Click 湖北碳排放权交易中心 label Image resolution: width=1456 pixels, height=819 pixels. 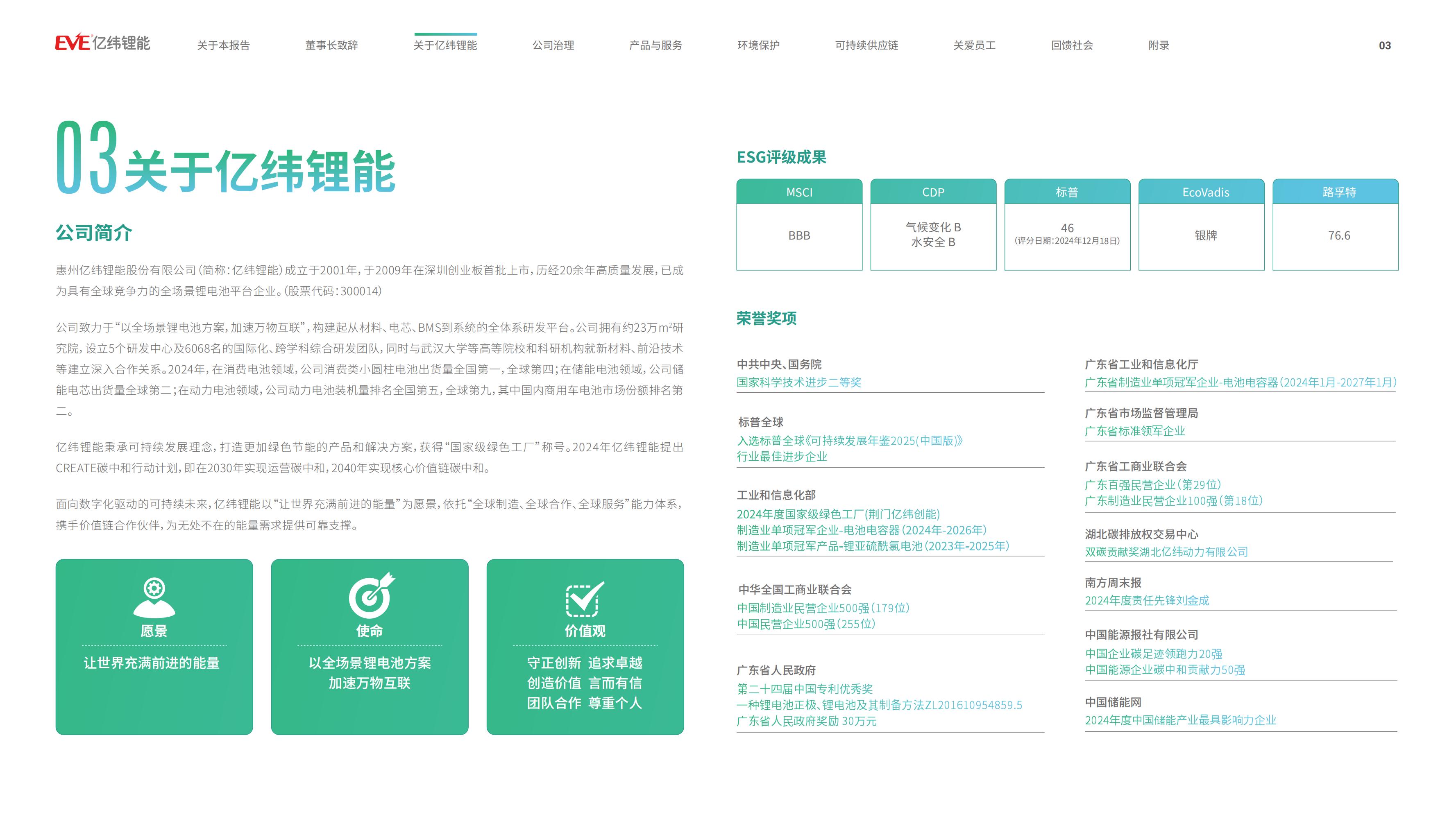[x=1141, y=534]
